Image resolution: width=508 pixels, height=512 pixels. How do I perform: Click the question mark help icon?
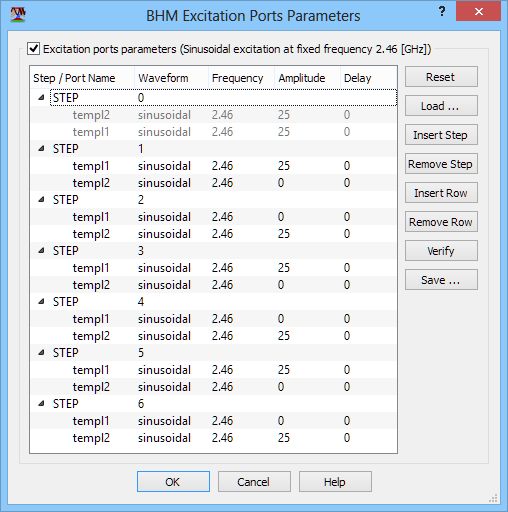pos(442,11)
